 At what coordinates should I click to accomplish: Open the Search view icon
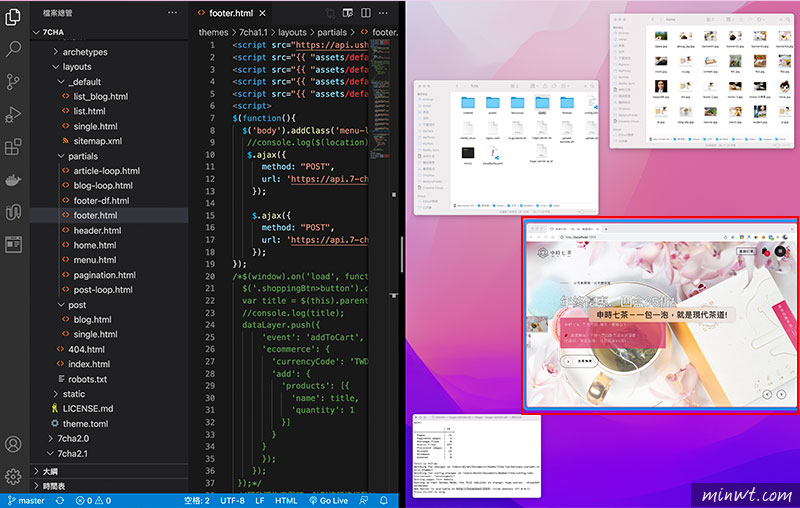13,49
